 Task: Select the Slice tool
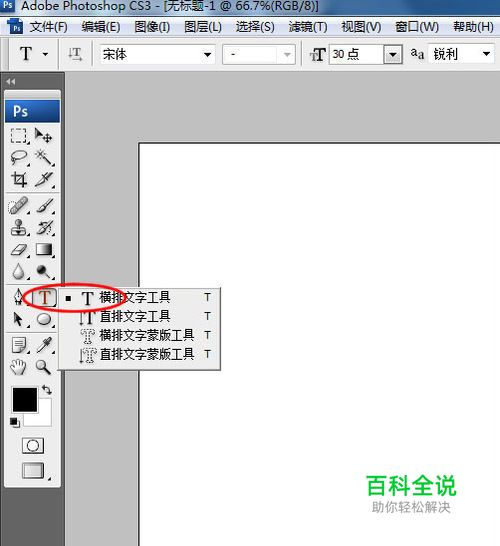click(45, 180)
